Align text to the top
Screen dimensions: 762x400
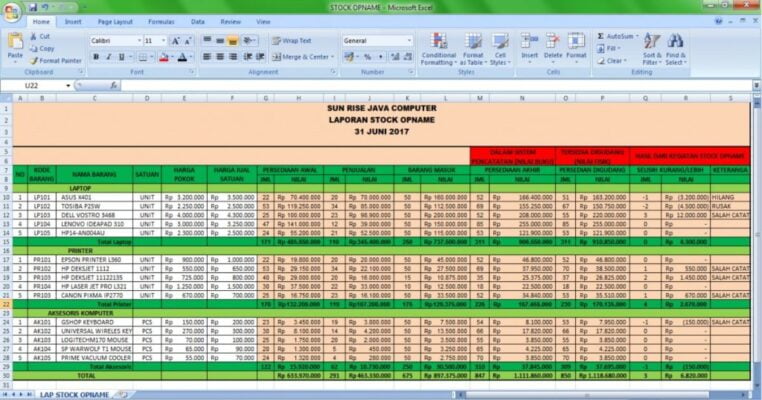click(207, 40)
